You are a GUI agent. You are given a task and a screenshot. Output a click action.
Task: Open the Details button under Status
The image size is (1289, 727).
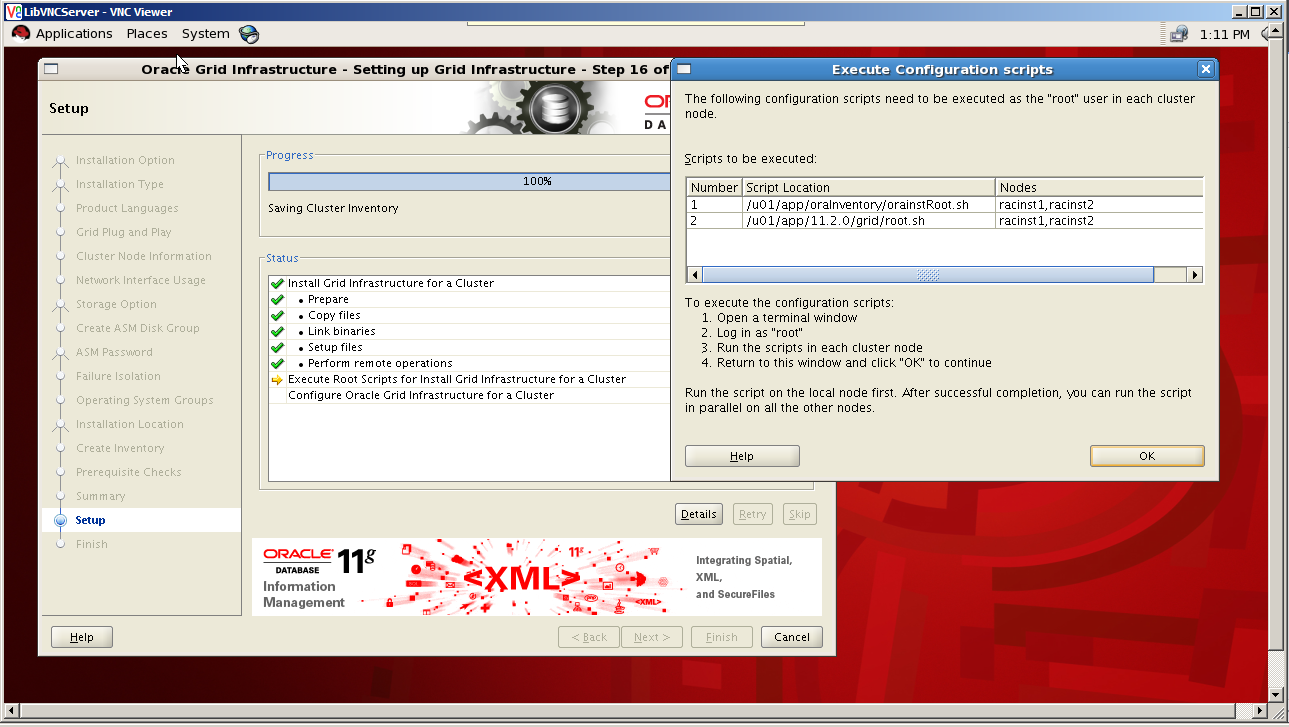(x=699, y=514)
